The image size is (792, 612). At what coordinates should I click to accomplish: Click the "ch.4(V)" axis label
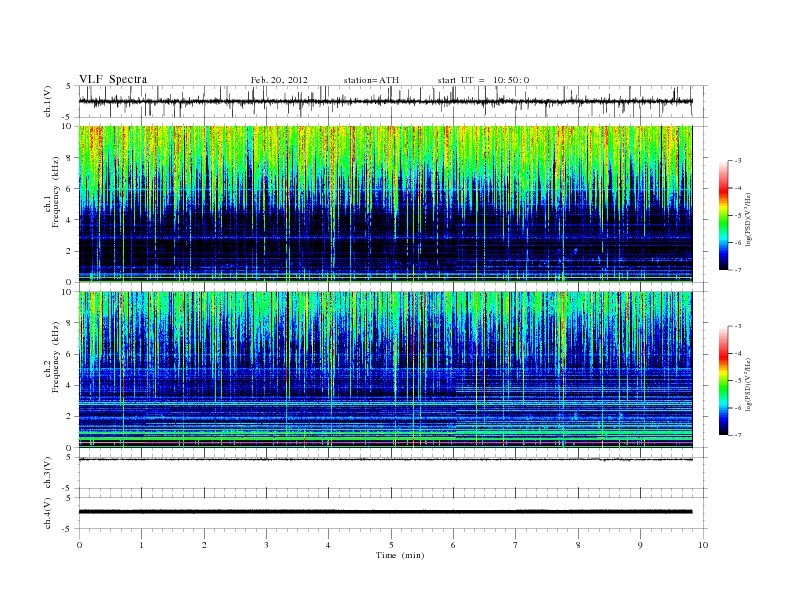click(47, 513)
